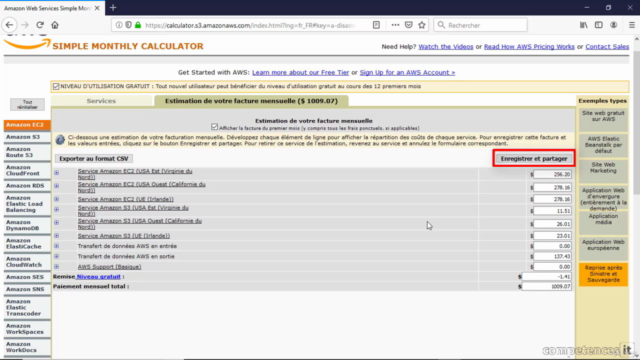640x360 pixels.
Task: Select Amazon EC2 in left sidebar
Action: click(x=27, y=125)
